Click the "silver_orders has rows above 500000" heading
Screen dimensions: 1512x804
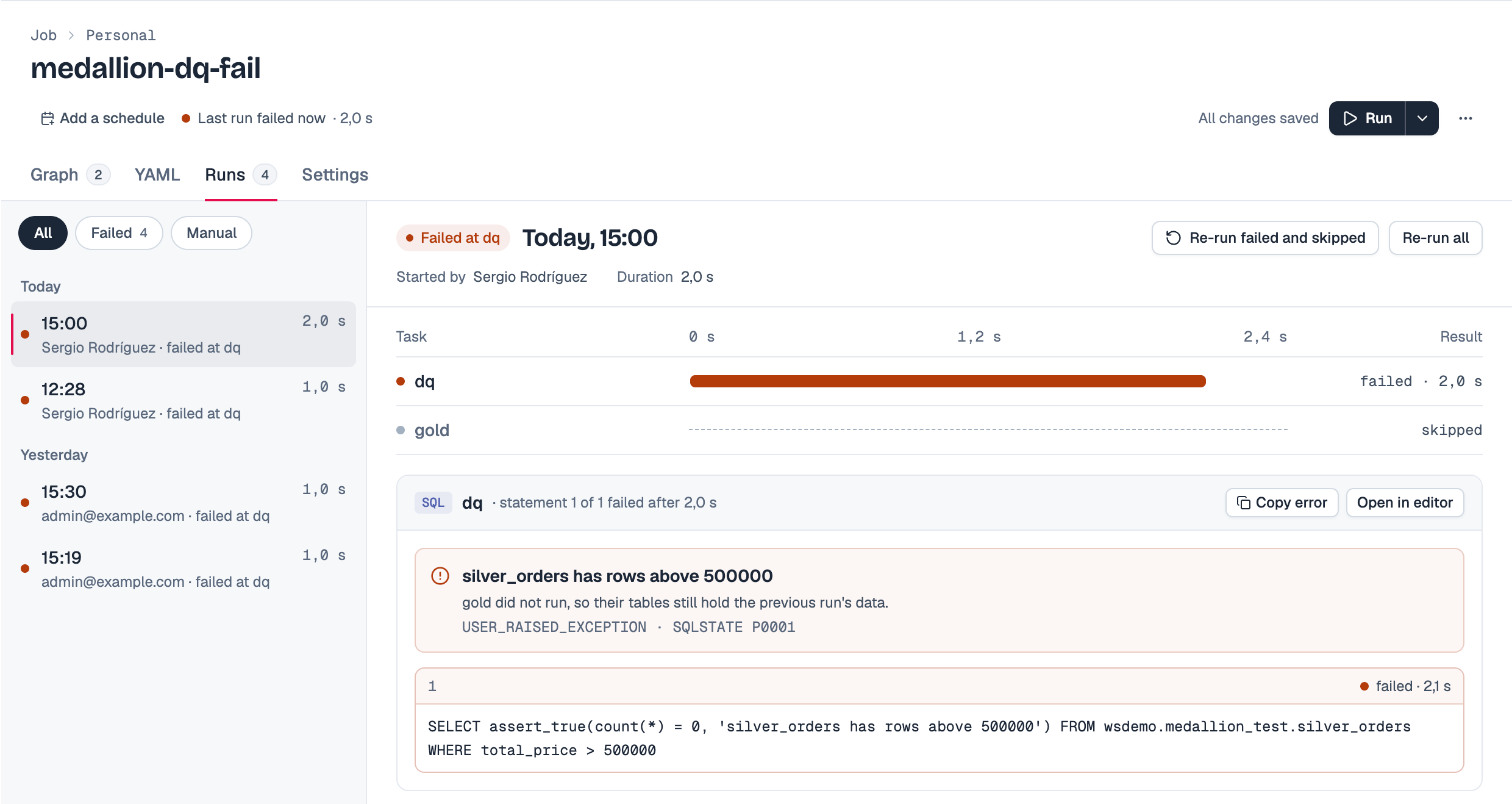[617, 576]
